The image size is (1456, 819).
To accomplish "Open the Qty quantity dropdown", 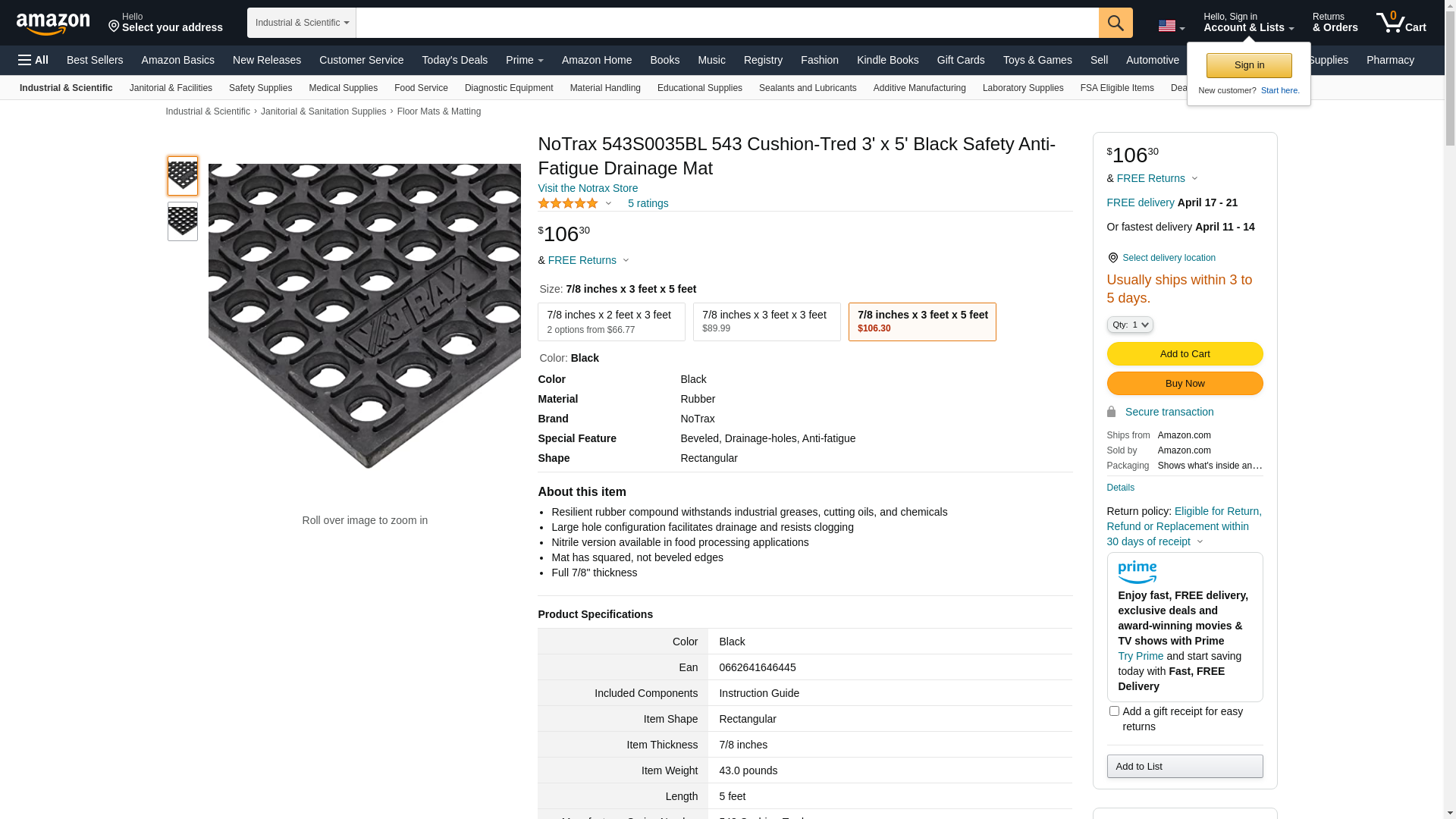I will [1129, 325].
